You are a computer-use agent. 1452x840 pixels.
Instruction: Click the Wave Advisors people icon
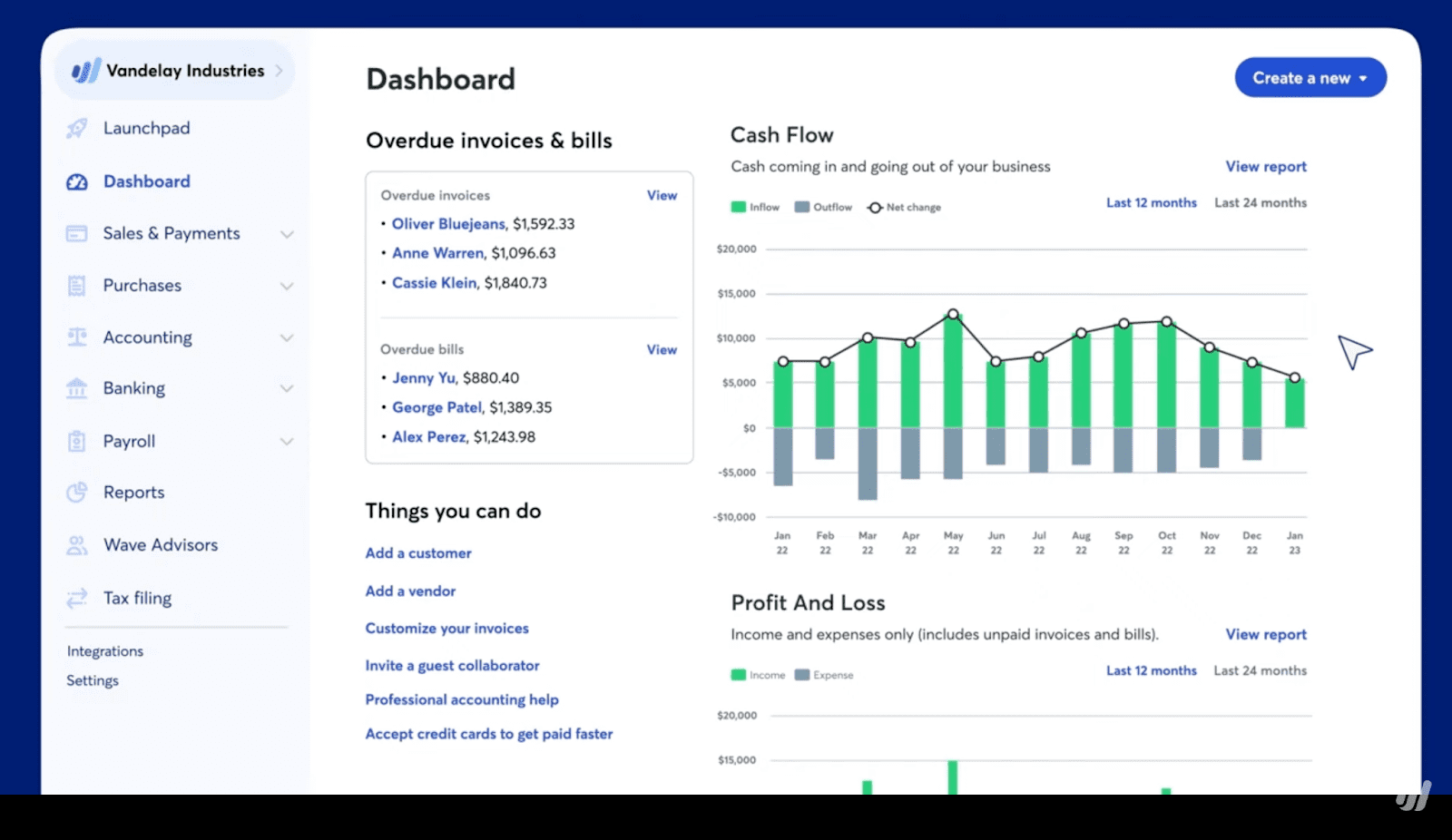77,544
